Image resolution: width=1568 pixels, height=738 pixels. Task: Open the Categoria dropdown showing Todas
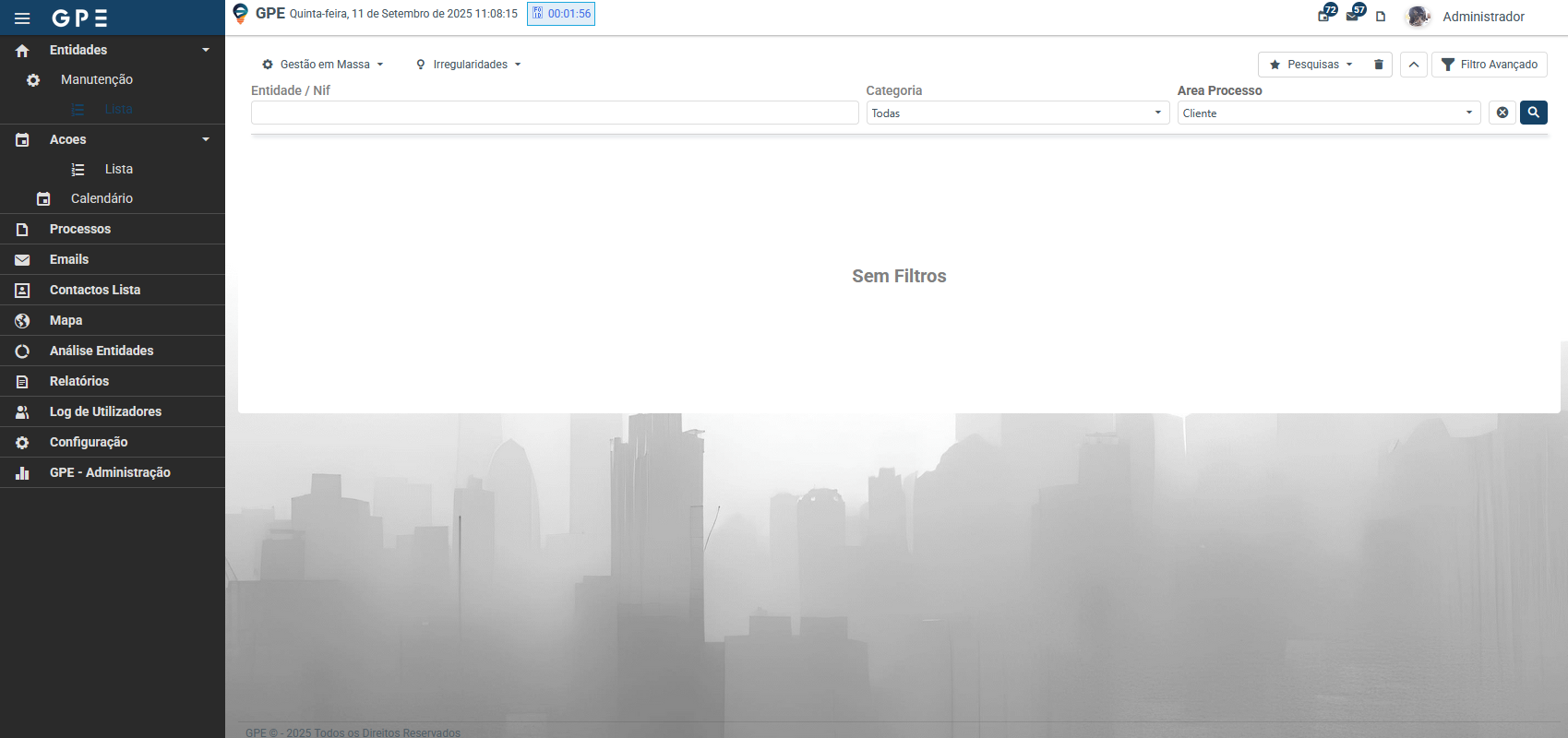click(x=1017, y=113)
